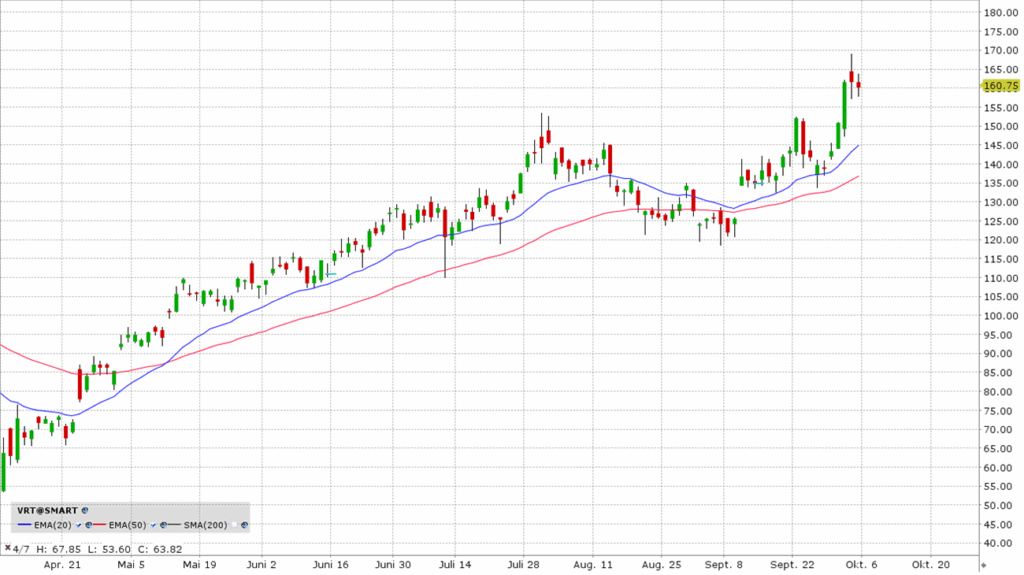Image resolution: width=1024 pixels, height=575 pixels.
Task: Uncheck the EMA(20) visibility checkbox
Action: [x=79, y=524]
